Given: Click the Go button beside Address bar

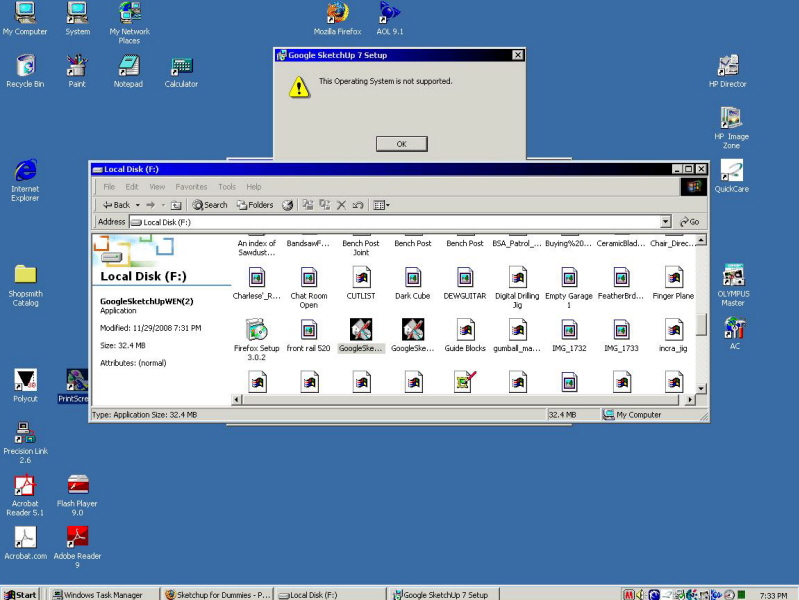Looking at the screenshot, I should point(690,222).
